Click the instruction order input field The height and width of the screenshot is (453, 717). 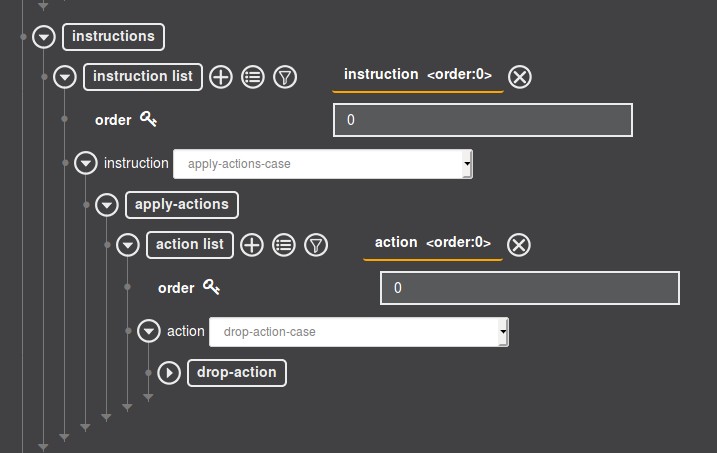[x=483, y=120]
